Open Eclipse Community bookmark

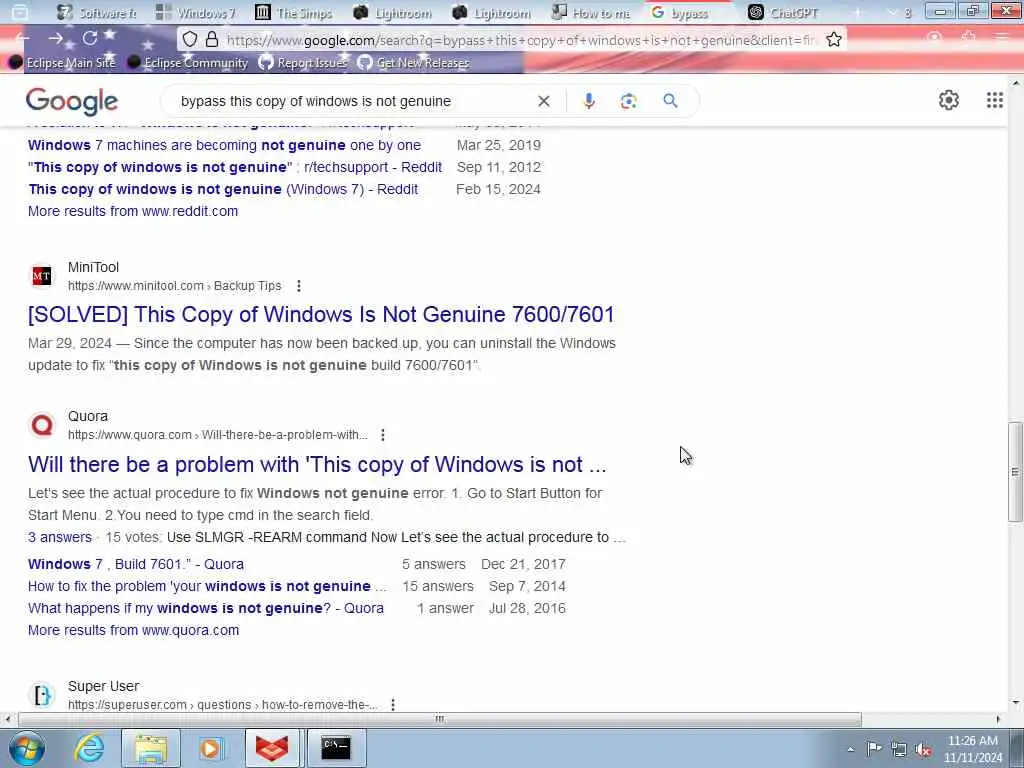[x=188, y=63]
